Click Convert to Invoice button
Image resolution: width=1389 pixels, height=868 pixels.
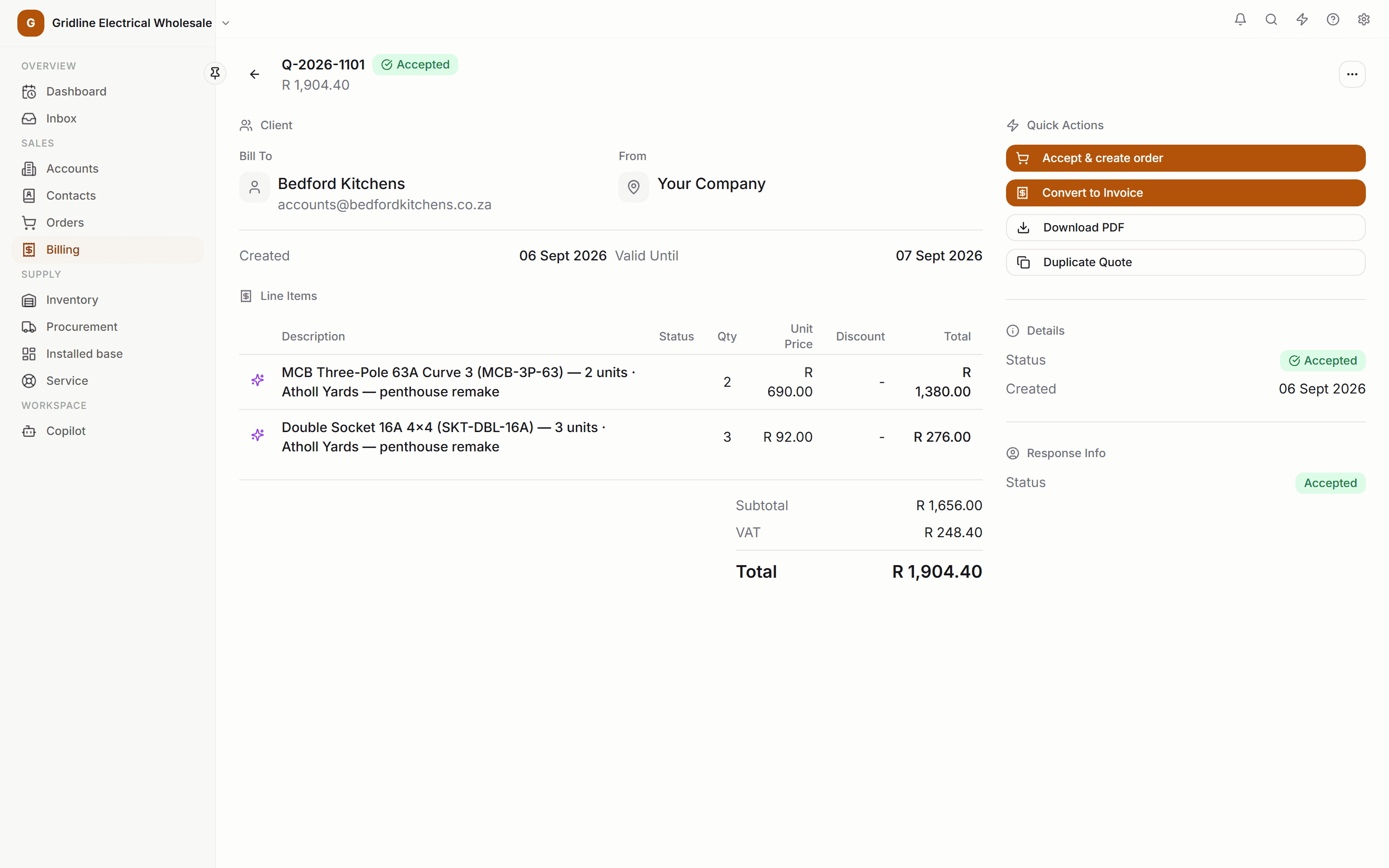point(1185,193)
